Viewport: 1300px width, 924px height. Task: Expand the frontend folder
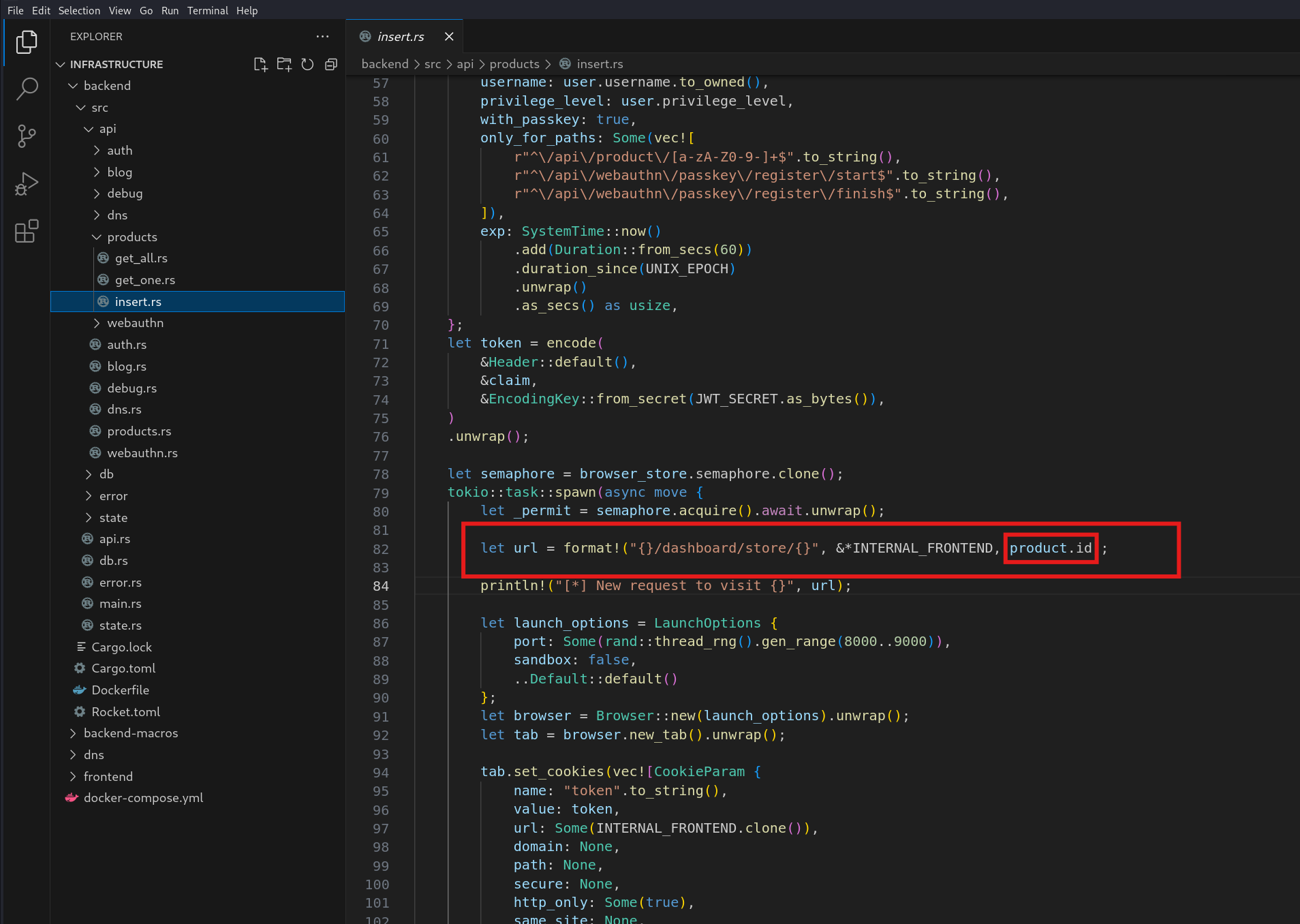pyautogui.click(x=108, y=777)
